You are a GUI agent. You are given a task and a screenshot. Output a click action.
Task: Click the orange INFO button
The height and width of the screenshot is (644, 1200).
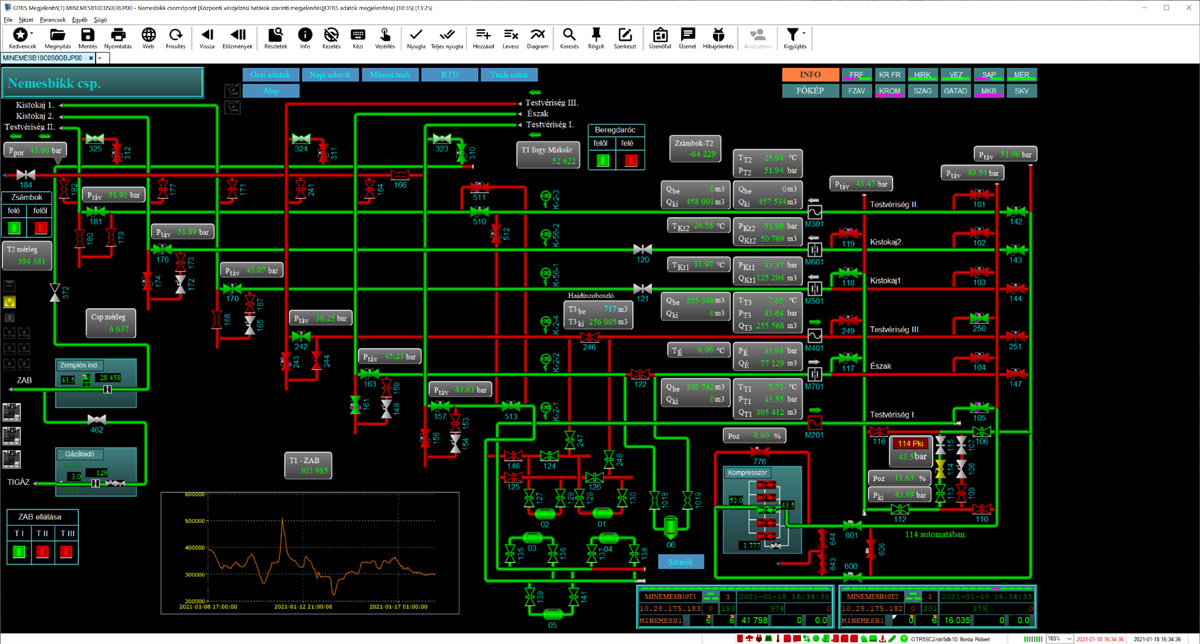point(810,75)
